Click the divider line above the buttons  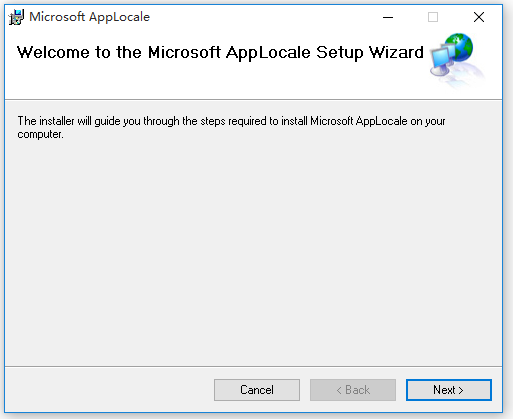253,366
